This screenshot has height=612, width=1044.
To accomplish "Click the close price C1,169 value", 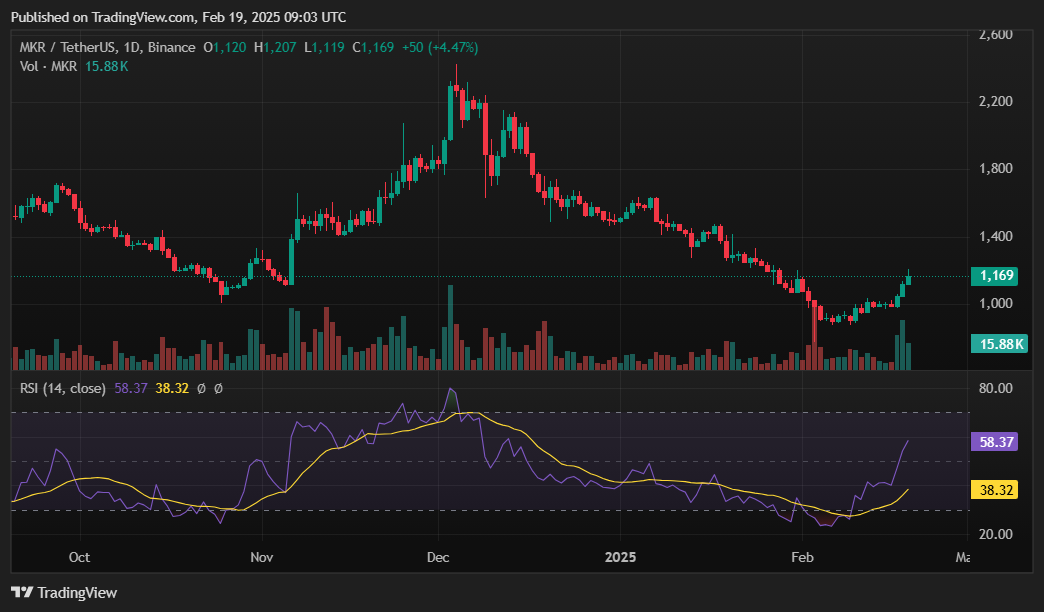I will [373, 47].
